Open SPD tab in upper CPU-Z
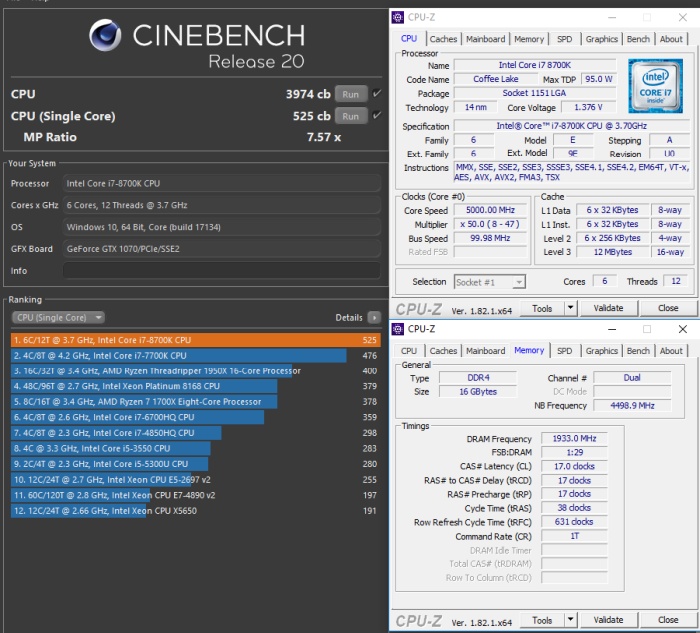The image size is (700, 633). click(564, 39)
